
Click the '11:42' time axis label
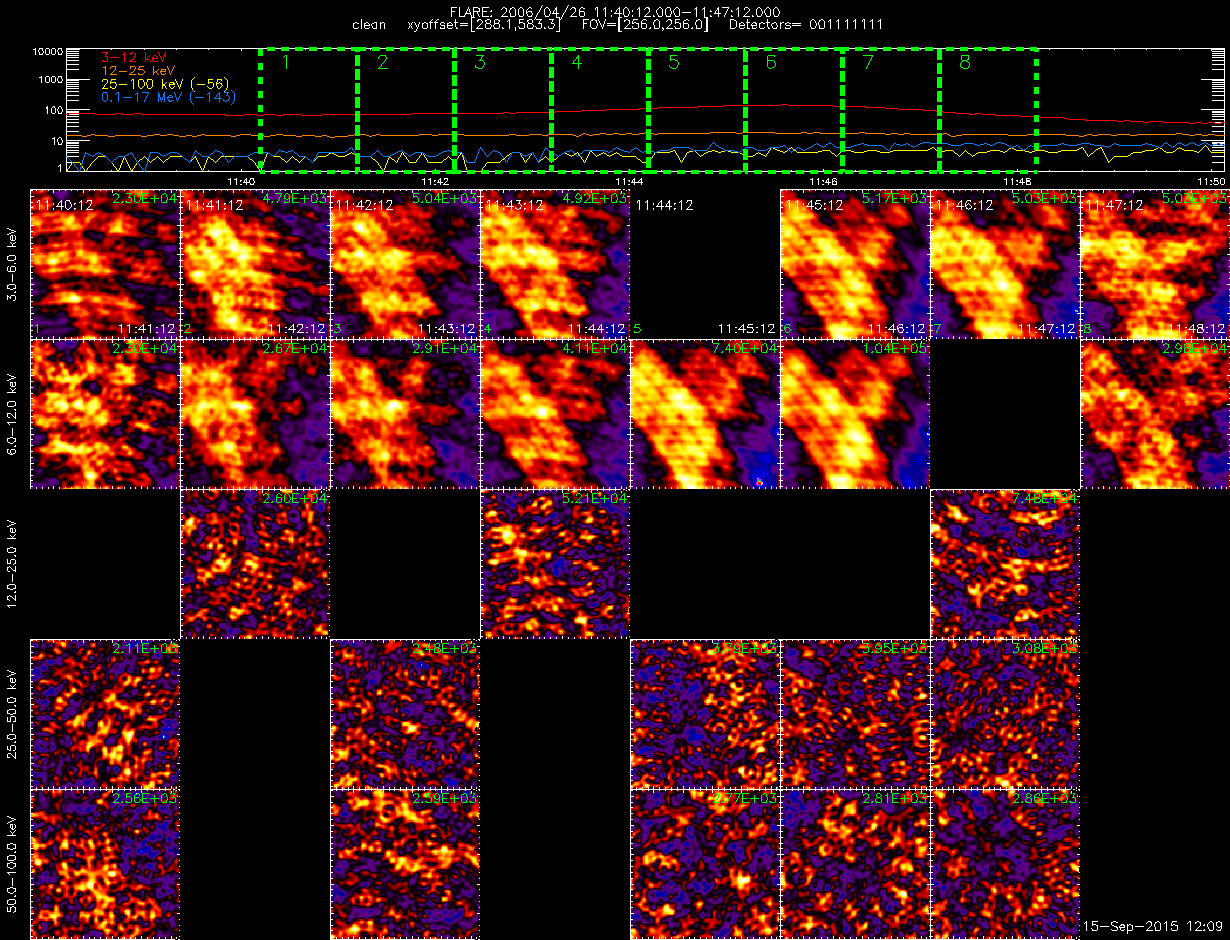[434, 181]
